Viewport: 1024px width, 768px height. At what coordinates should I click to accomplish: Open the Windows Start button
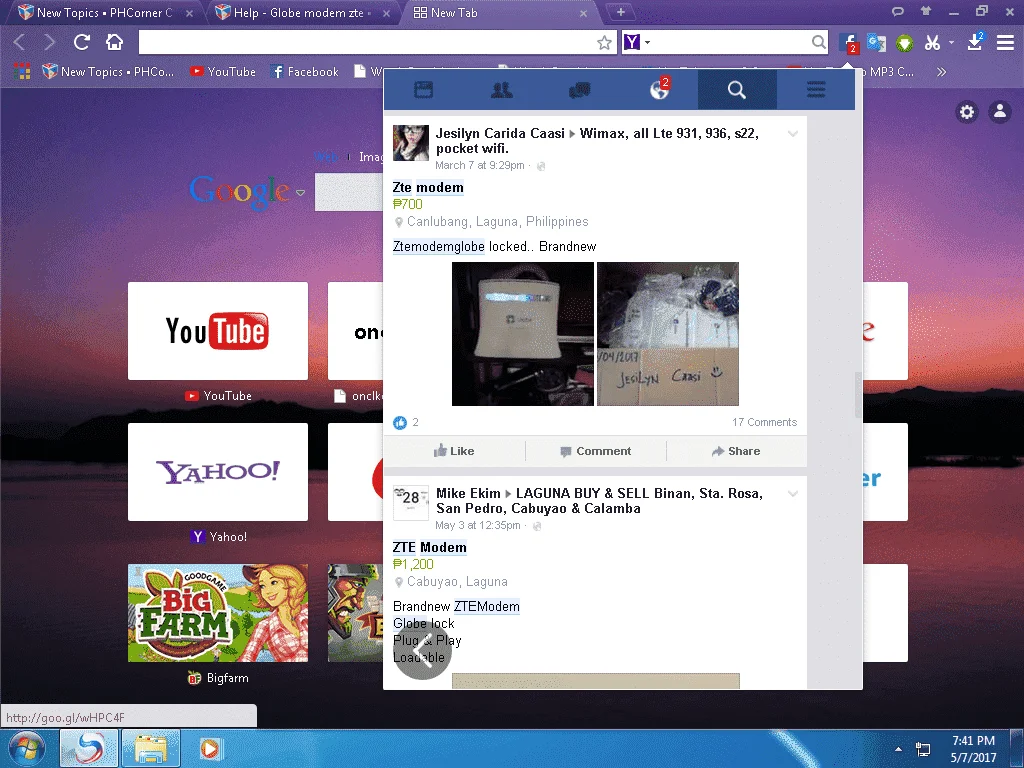point(26,748)
